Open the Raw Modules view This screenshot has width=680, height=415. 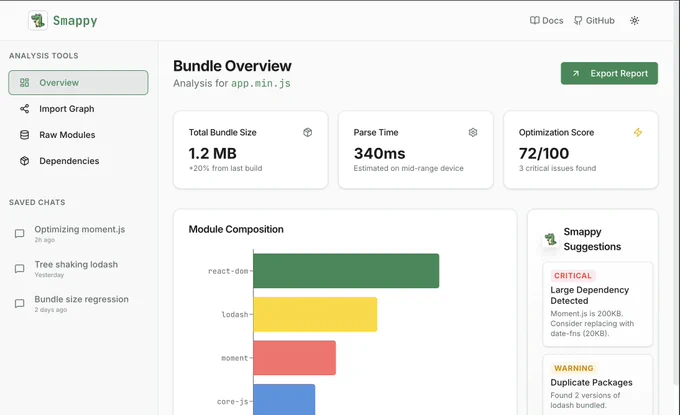click(78, 135)
